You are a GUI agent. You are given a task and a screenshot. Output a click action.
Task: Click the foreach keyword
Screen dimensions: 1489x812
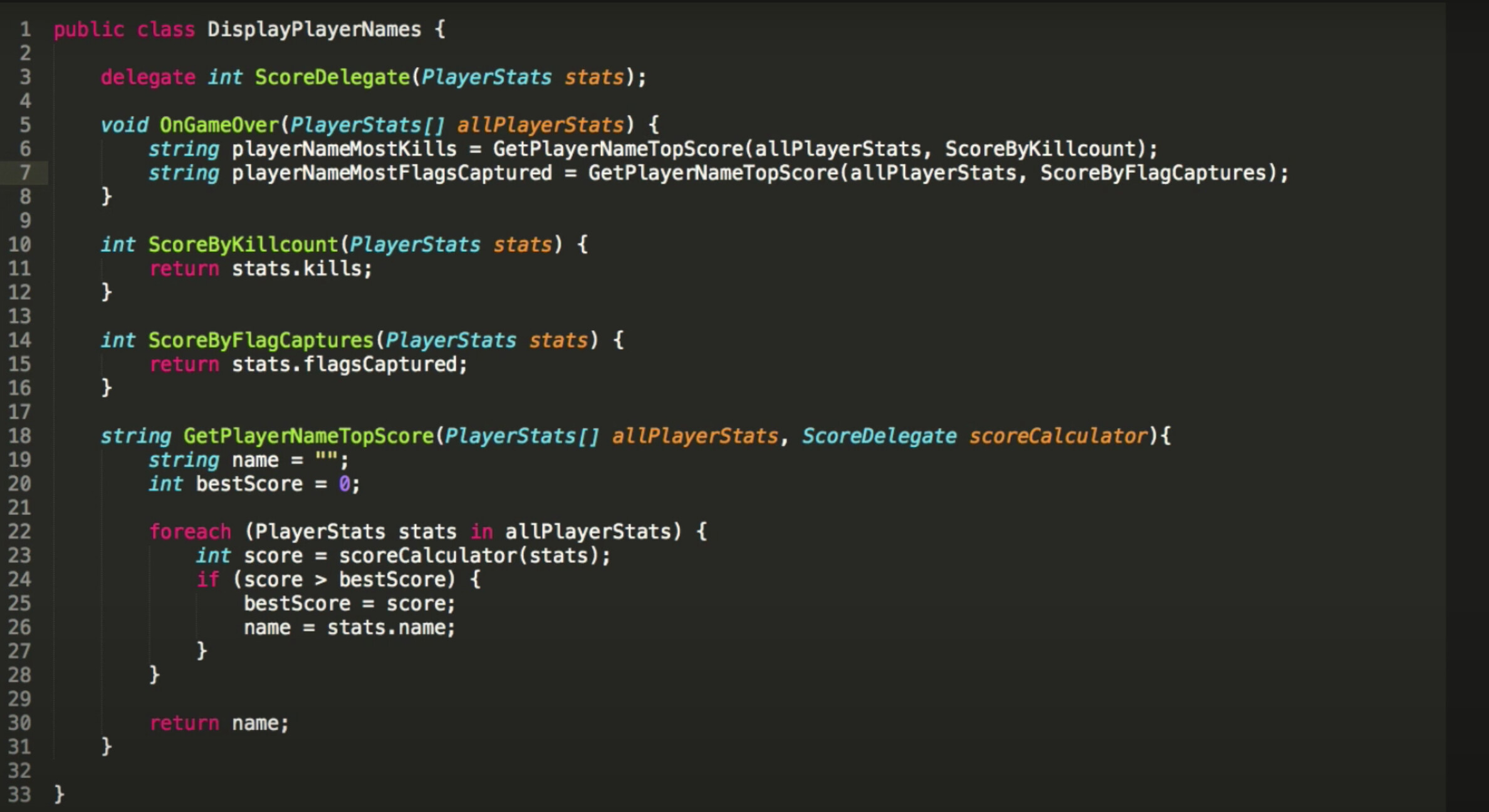point(190,532)
